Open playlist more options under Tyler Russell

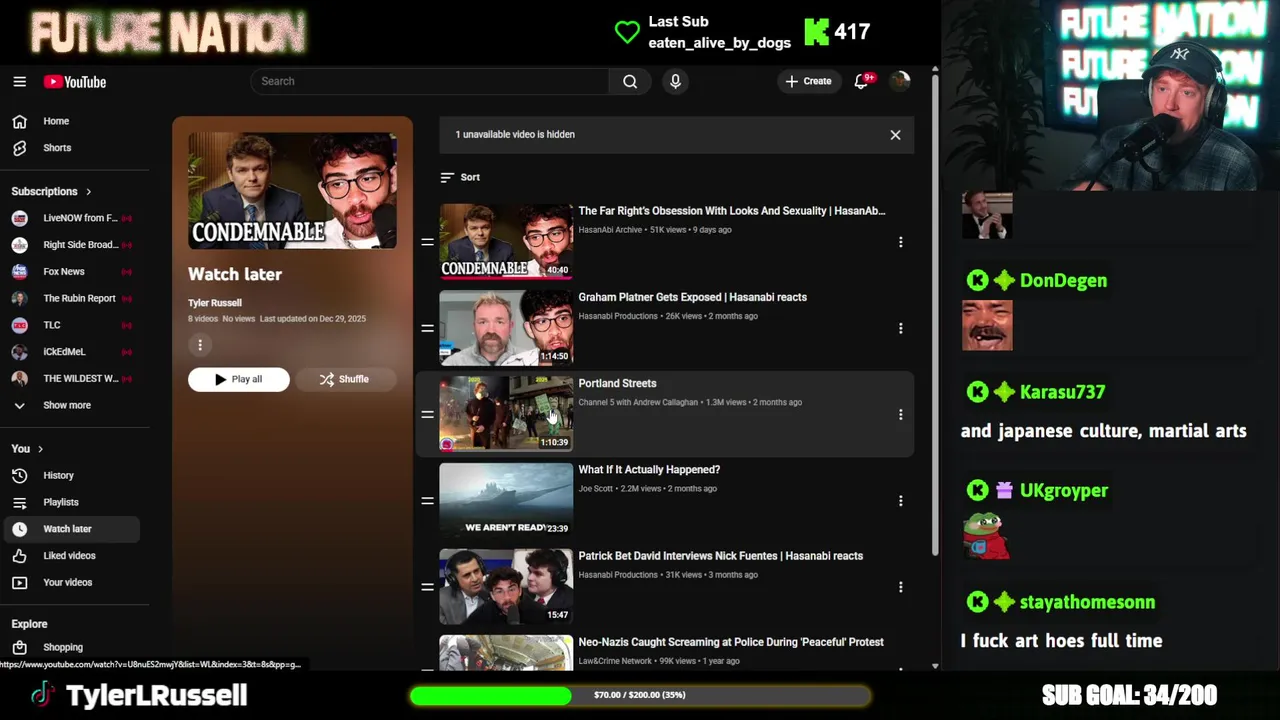click(x=200, y=345)
